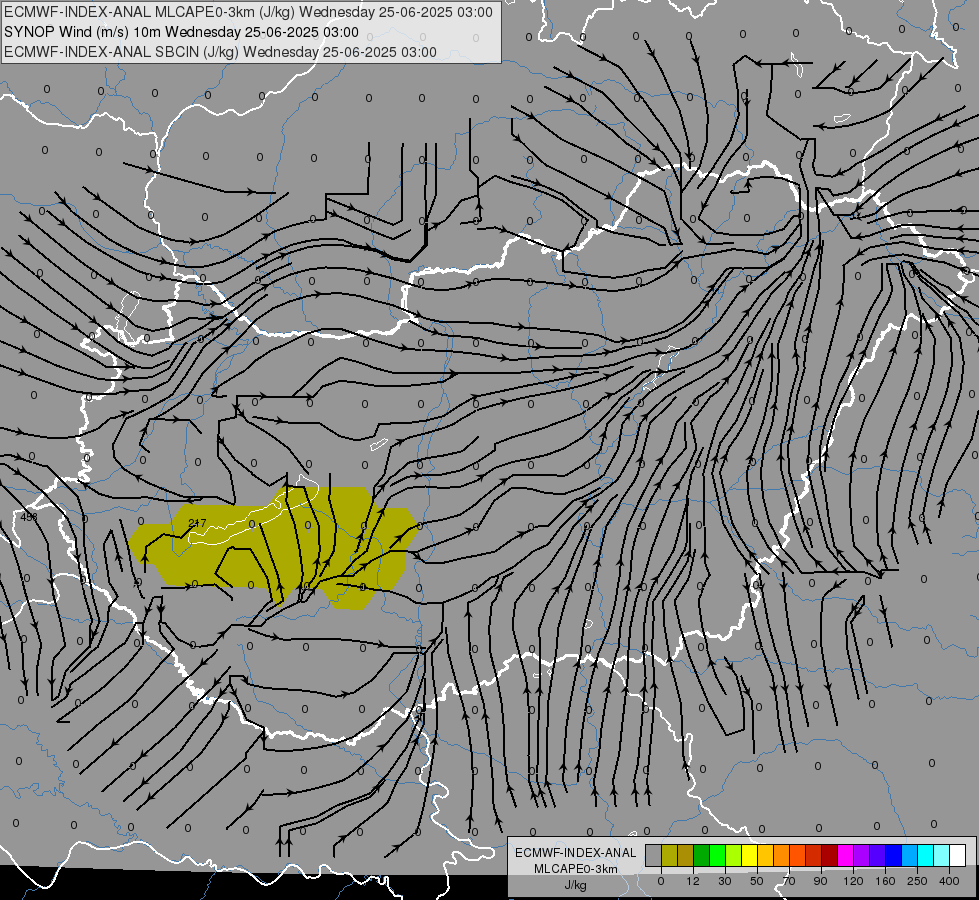Click the legend label ECMWF-INDEX-ANAL
The height and width of the screenshot is (900, 979).
coord(575,853)
